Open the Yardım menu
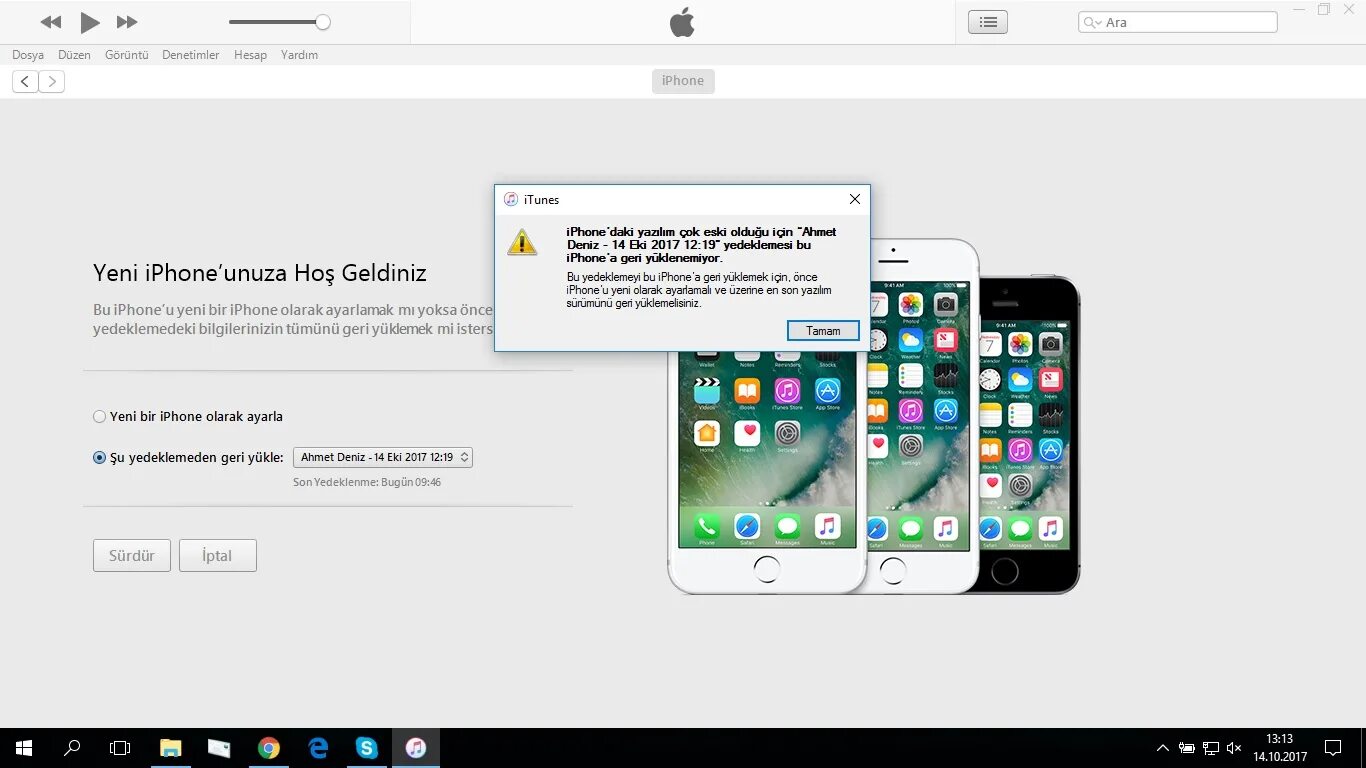 pyautogui.click(x=299, y=55)
